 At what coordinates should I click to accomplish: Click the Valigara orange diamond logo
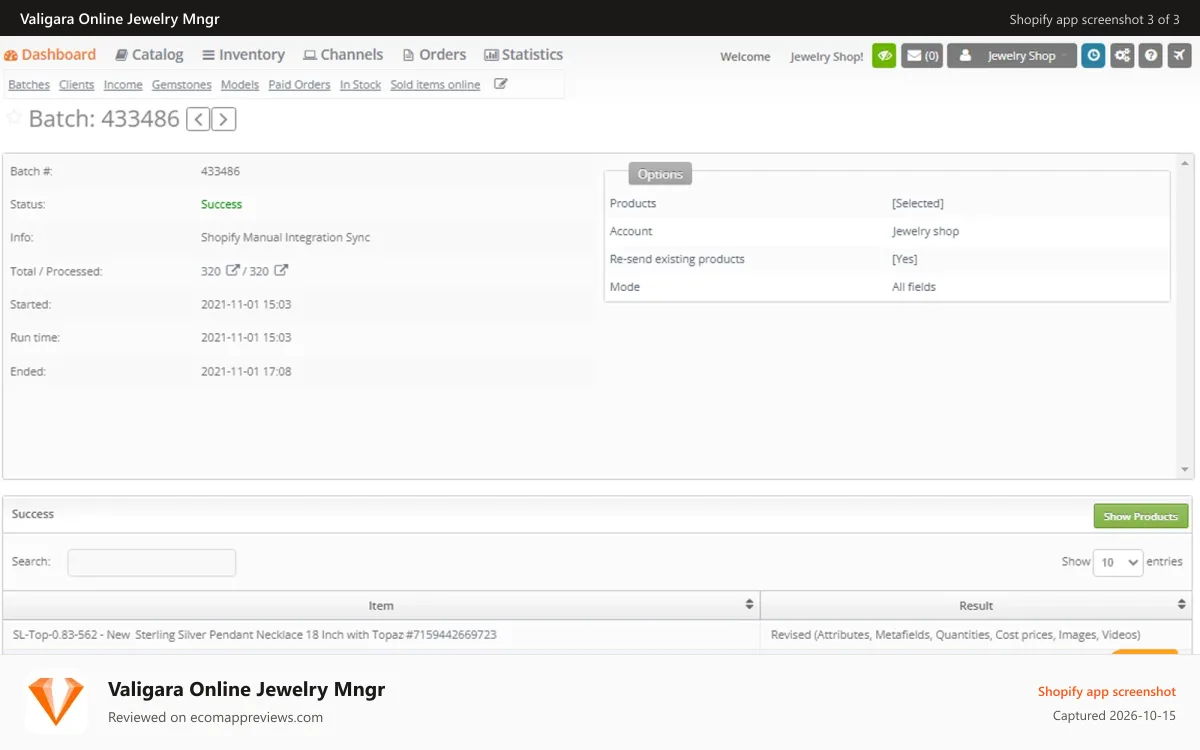coord(56,700)
